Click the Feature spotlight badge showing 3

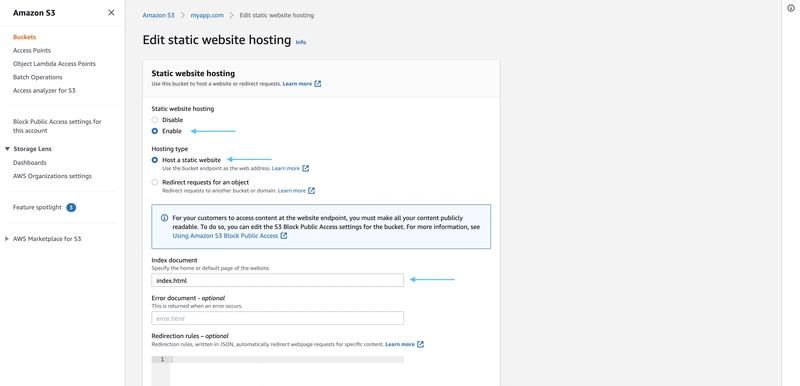click(71, 208)
